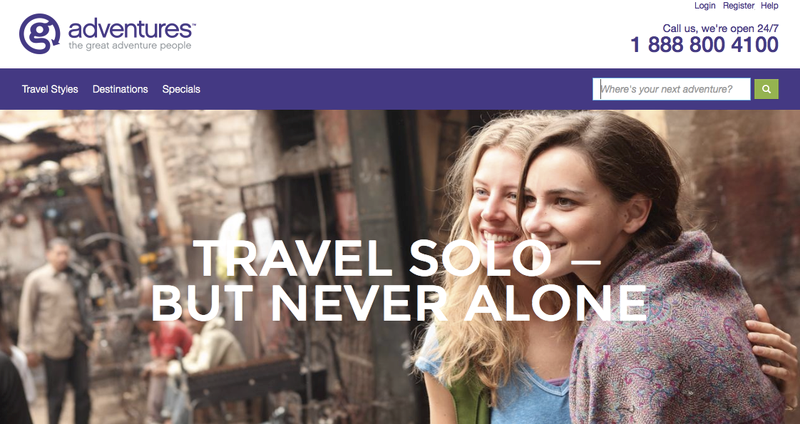
Task: Follow the Login link
Action: tap(705, 6)
